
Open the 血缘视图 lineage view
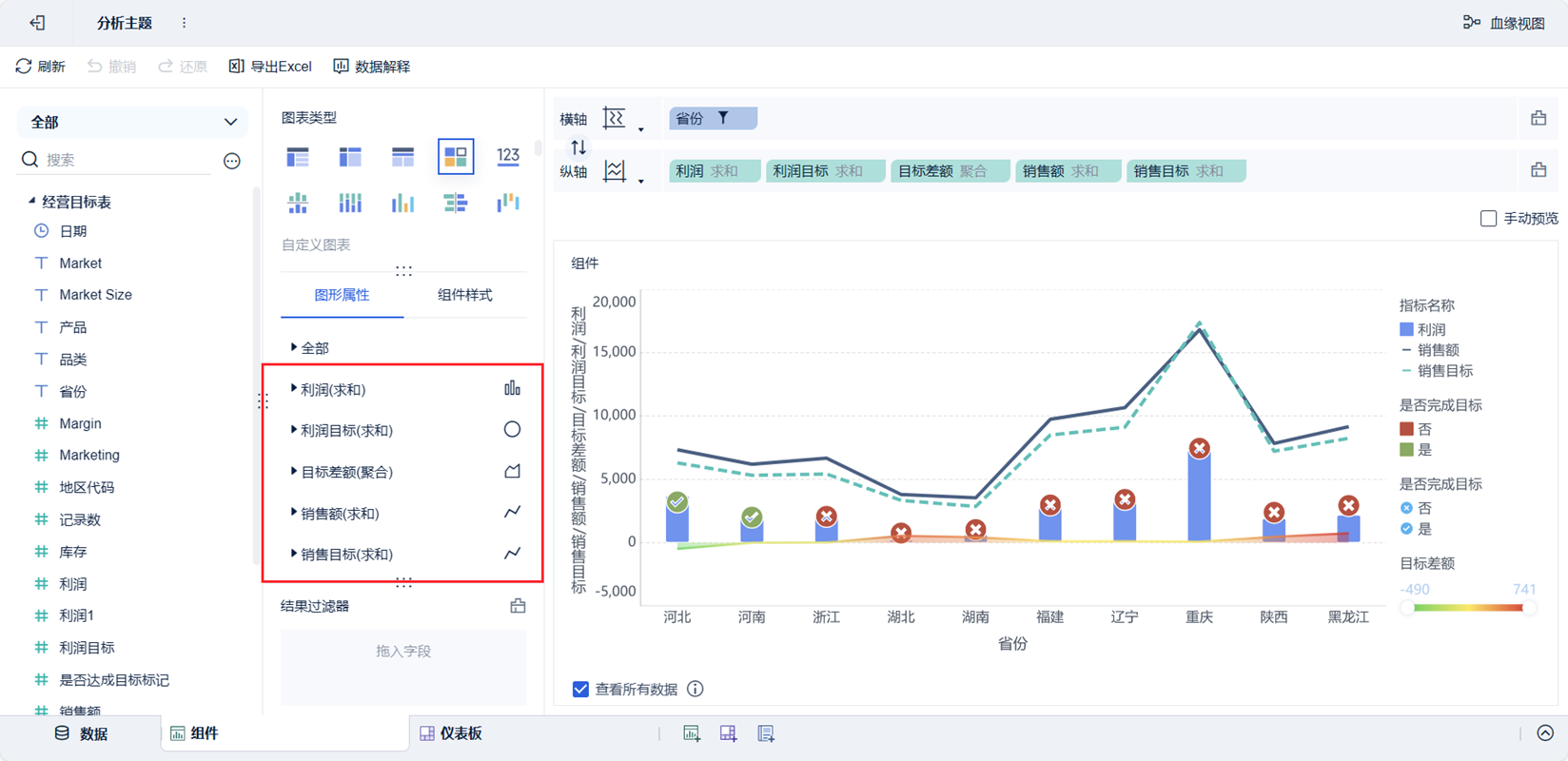pyautogui.click(x=1503, y=23)
